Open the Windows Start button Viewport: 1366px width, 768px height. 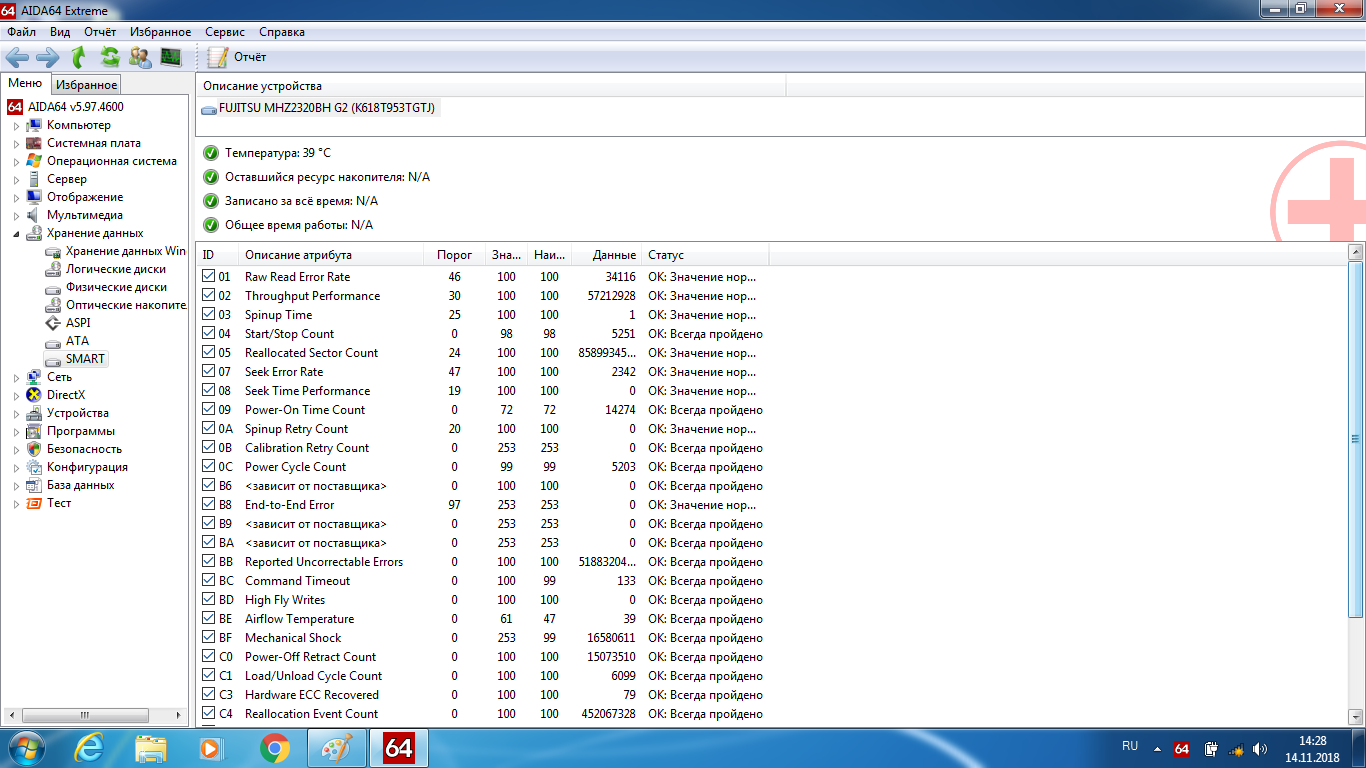(x=27, y=747)
